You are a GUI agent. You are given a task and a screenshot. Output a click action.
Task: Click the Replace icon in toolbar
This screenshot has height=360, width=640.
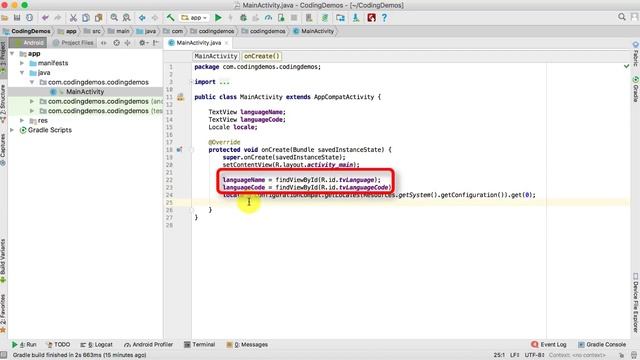(x=127, y=18)
